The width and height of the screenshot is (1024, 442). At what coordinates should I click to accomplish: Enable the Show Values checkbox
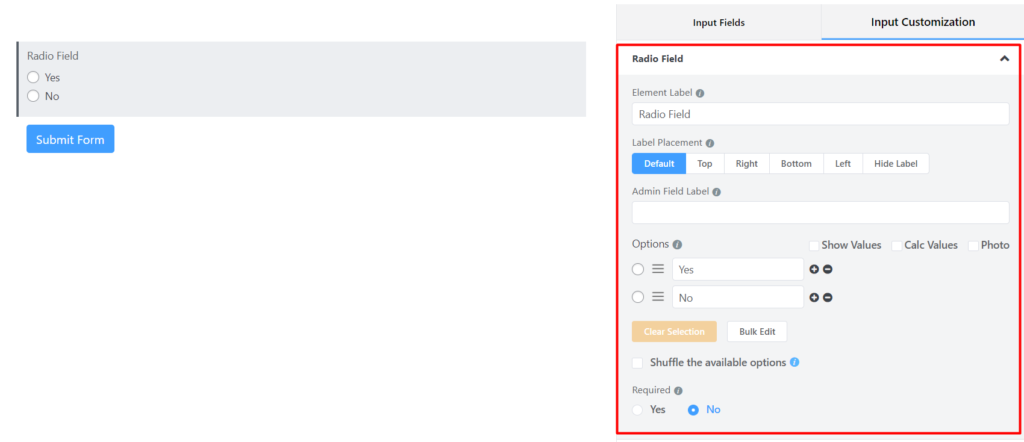point(814,245)
